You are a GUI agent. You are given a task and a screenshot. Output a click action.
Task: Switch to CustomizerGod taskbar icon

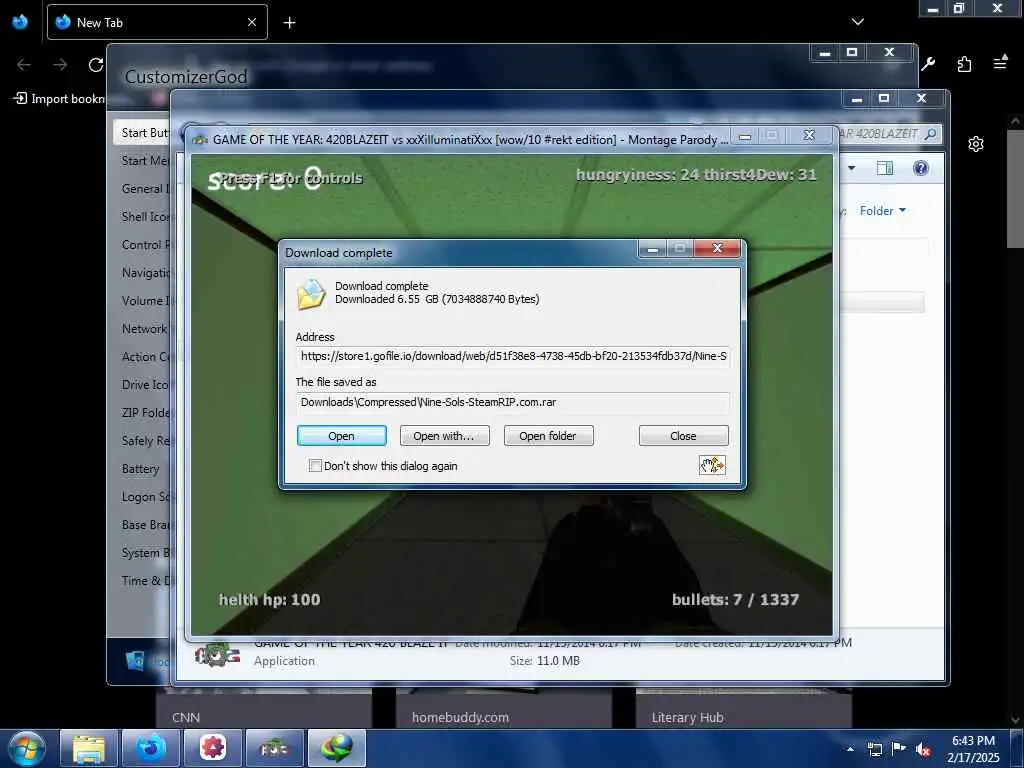213,748
